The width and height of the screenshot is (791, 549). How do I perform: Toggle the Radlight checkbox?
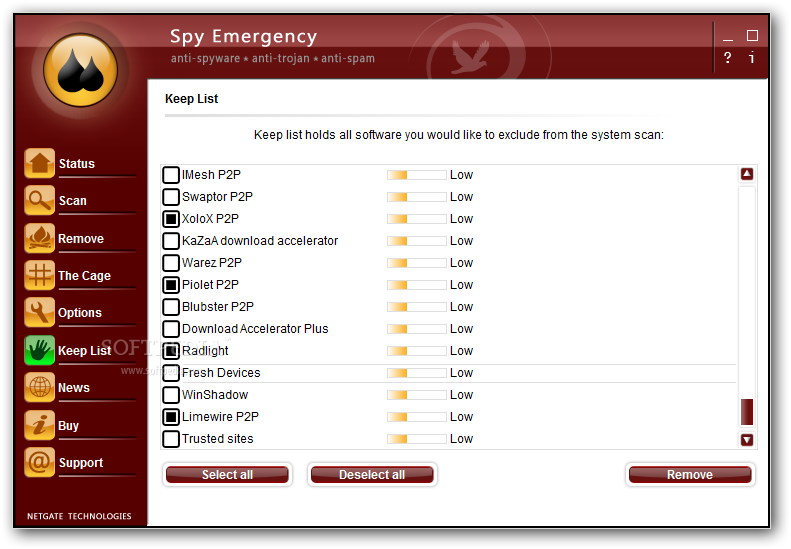coord(171,351)
